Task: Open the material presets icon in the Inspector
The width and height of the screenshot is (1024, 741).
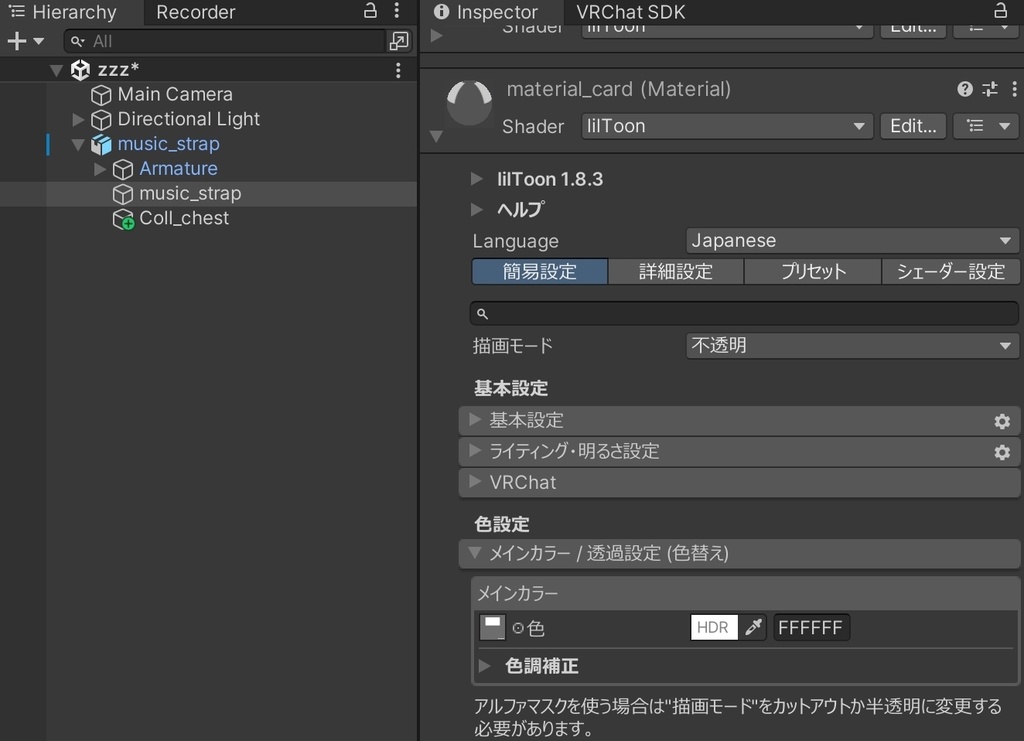Action: tap(989, 89)
